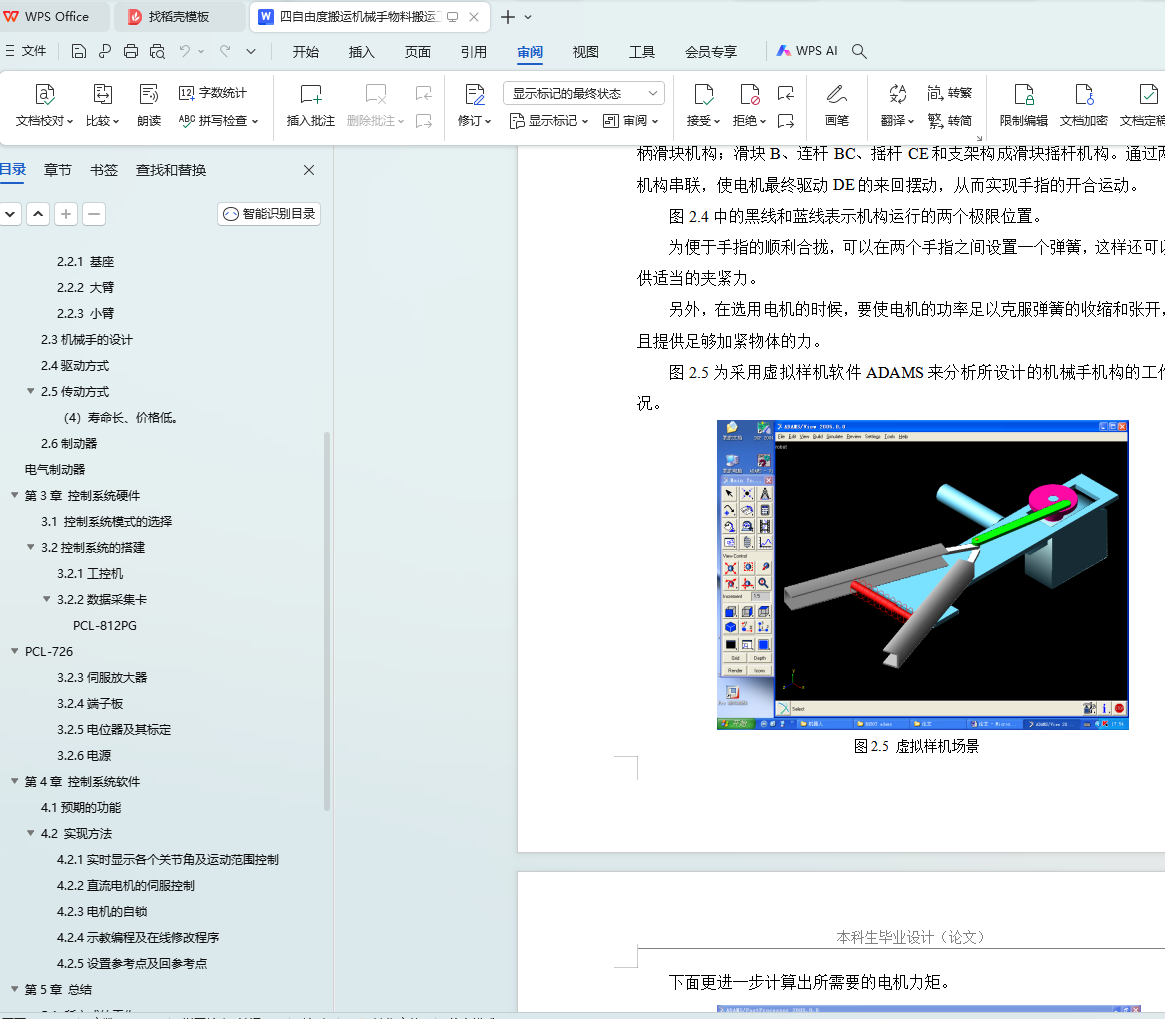Open 限制编辑 restrict editing
The height and width of the screenshot is (1019, 1165).
click(x=1024, y=105)
